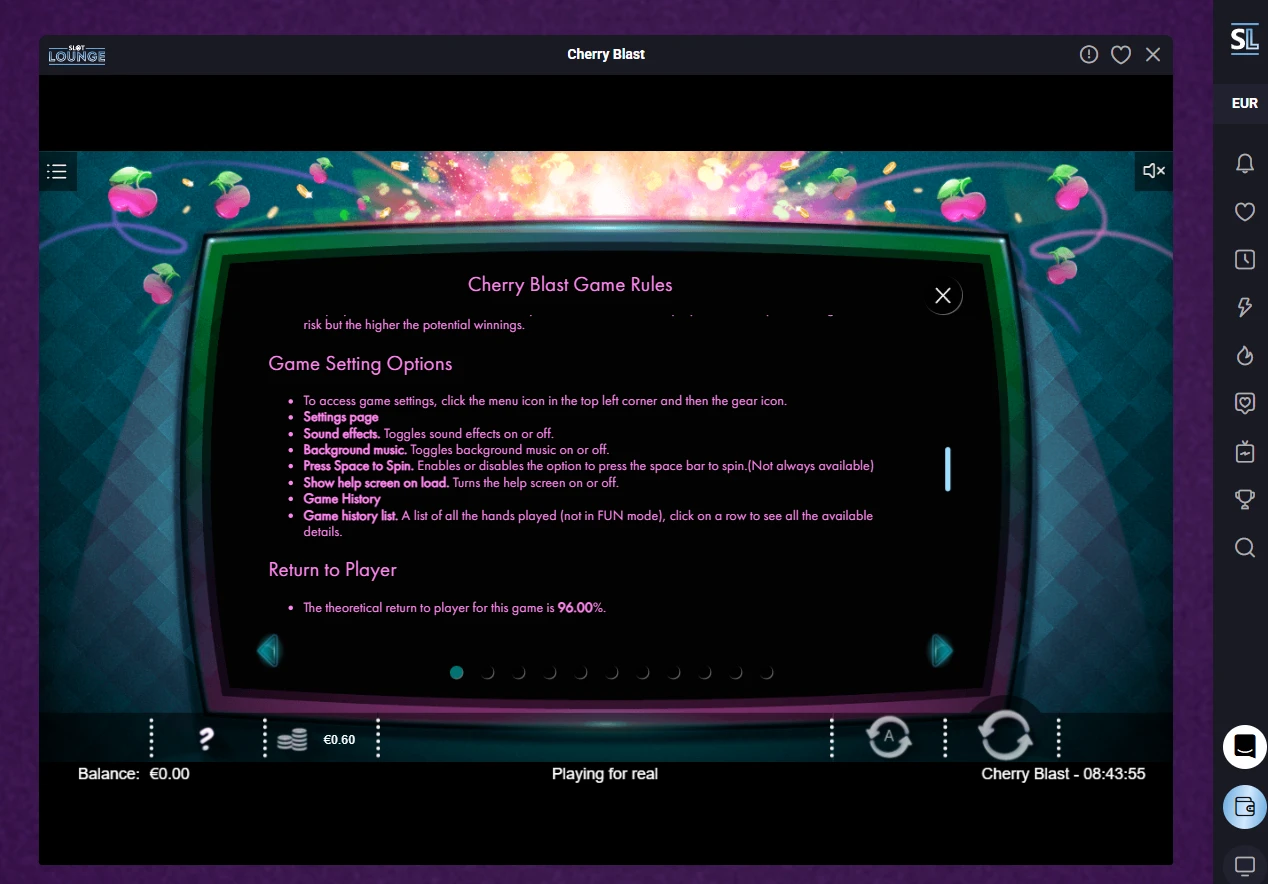Click the 'Press Space to Spin.' rule line
Viewport: 1268px width, 884px height.
coord(588,466)
